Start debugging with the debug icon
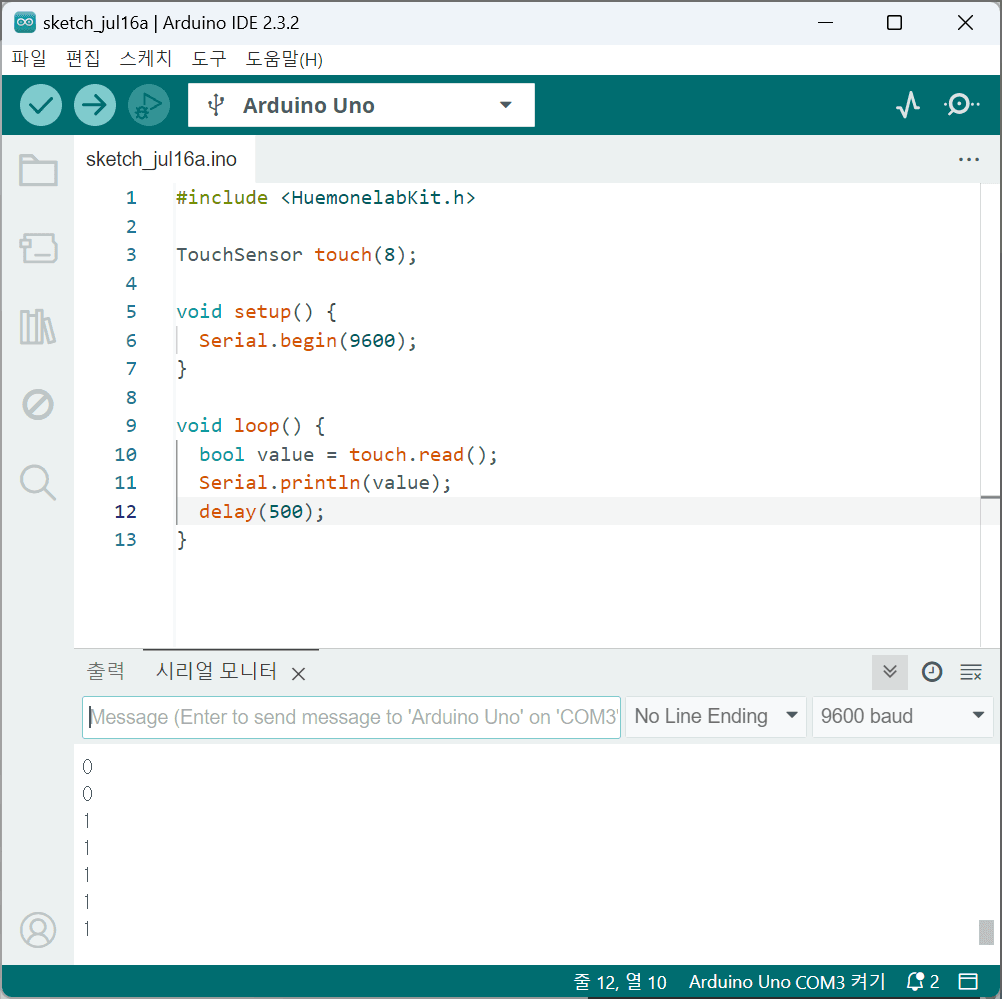 (x=149, y=105)
